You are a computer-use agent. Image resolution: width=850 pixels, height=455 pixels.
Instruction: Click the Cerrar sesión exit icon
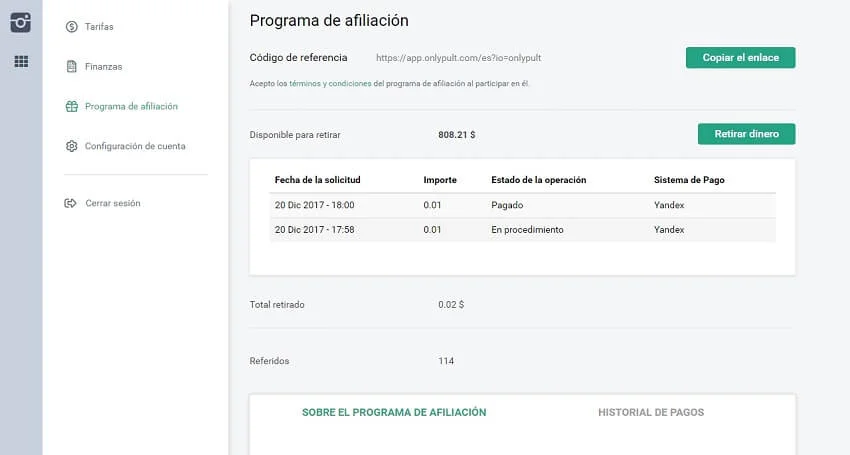coord(71,203)
